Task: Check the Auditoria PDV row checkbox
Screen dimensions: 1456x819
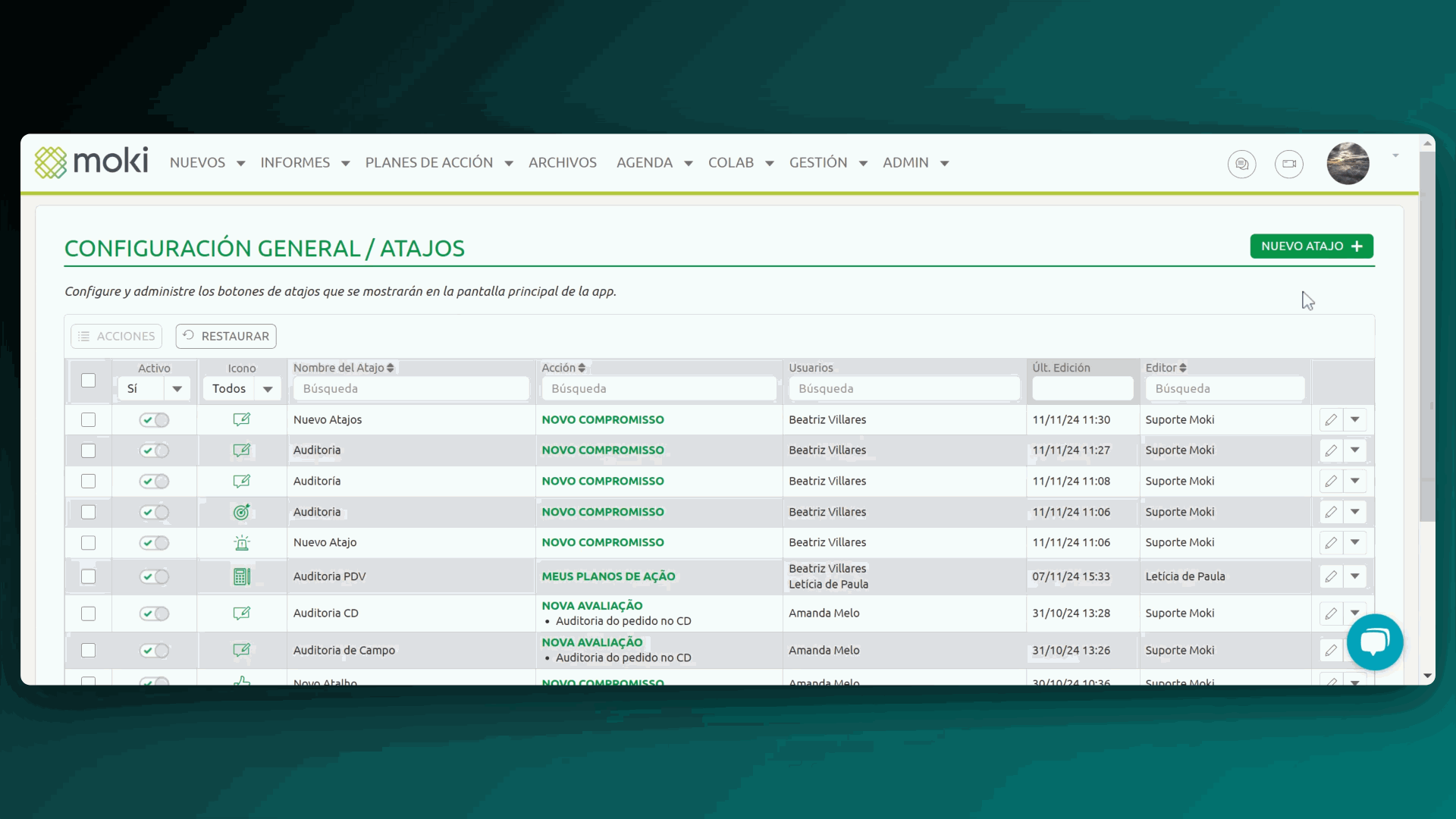Action: 89,577
